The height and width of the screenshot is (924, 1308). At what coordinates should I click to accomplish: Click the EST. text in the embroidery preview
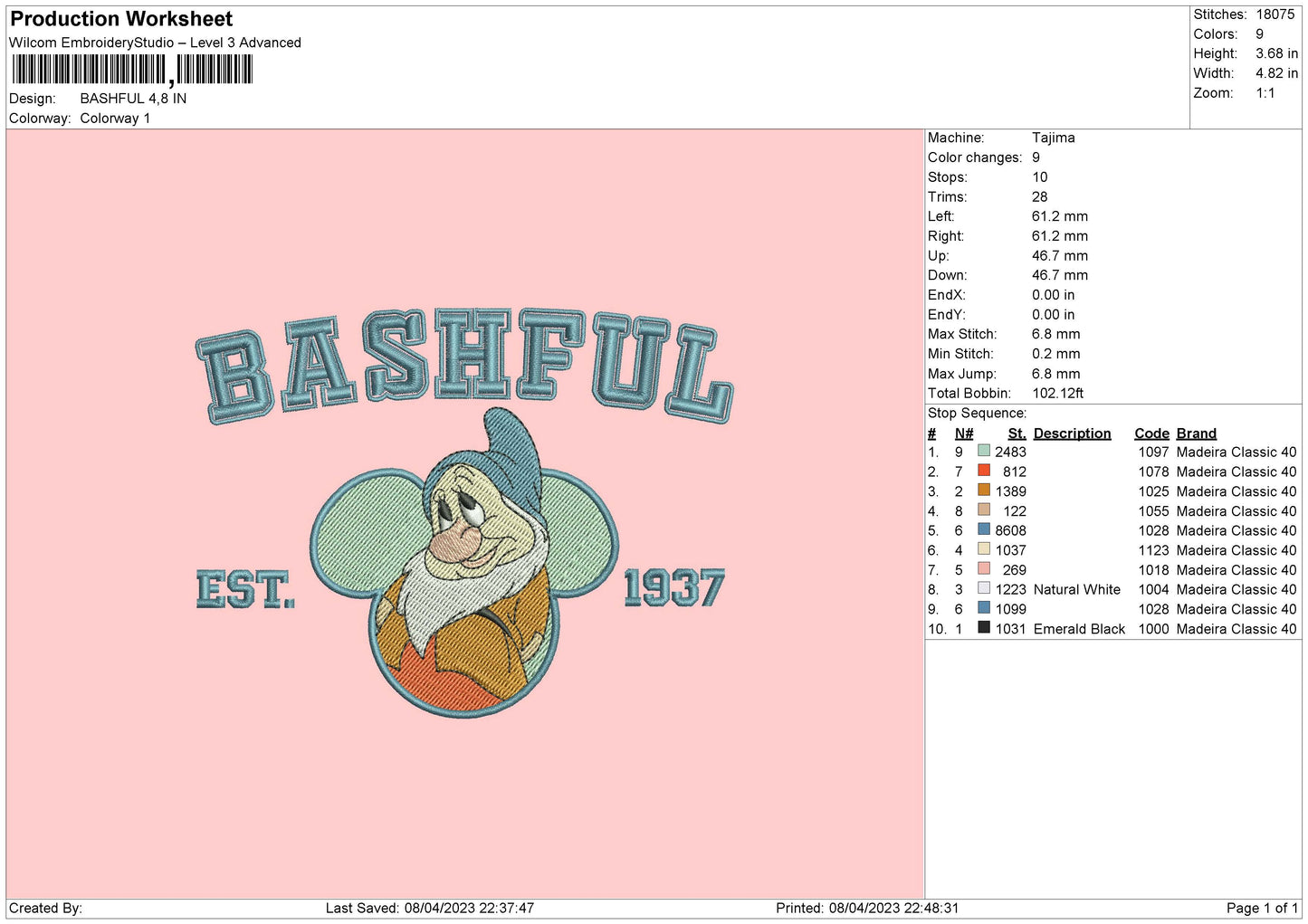245,590
